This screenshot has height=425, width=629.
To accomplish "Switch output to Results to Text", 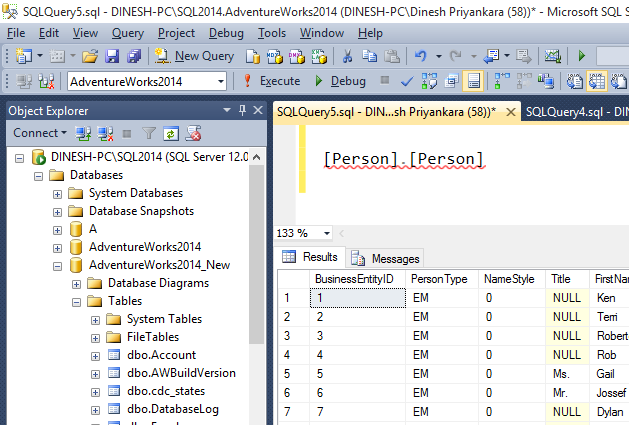I will [x=574, y=81].
